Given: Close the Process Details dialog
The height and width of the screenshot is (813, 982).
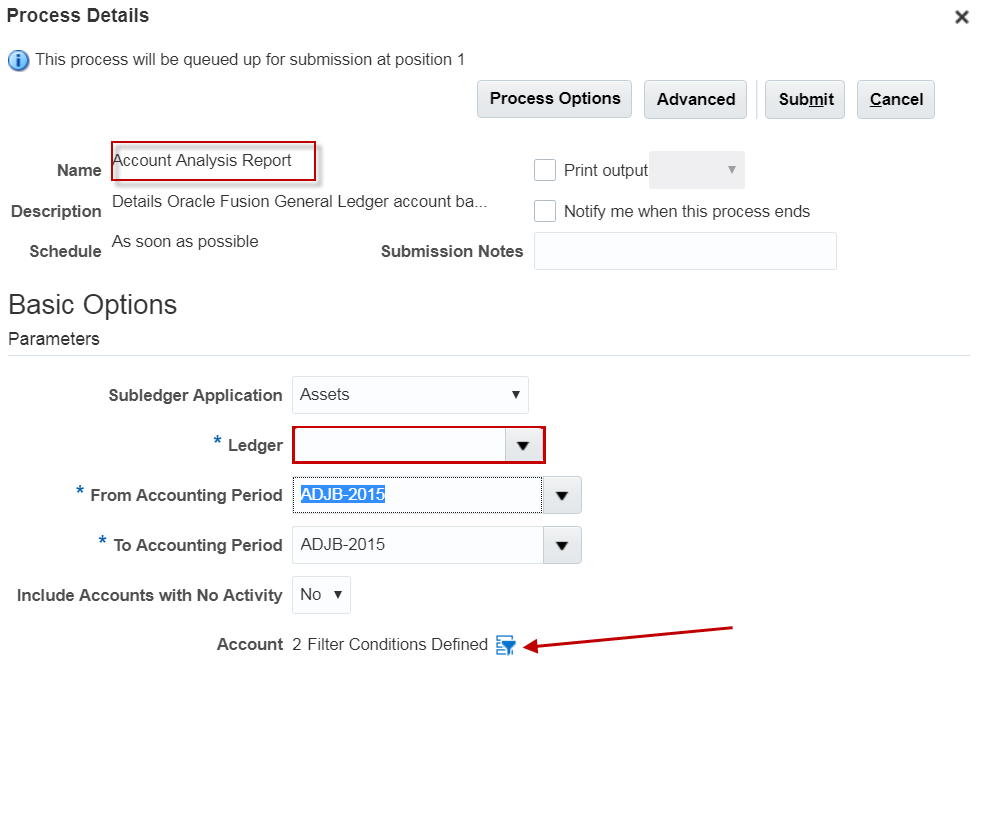Looking at the screenshot, I should (961, 17).
